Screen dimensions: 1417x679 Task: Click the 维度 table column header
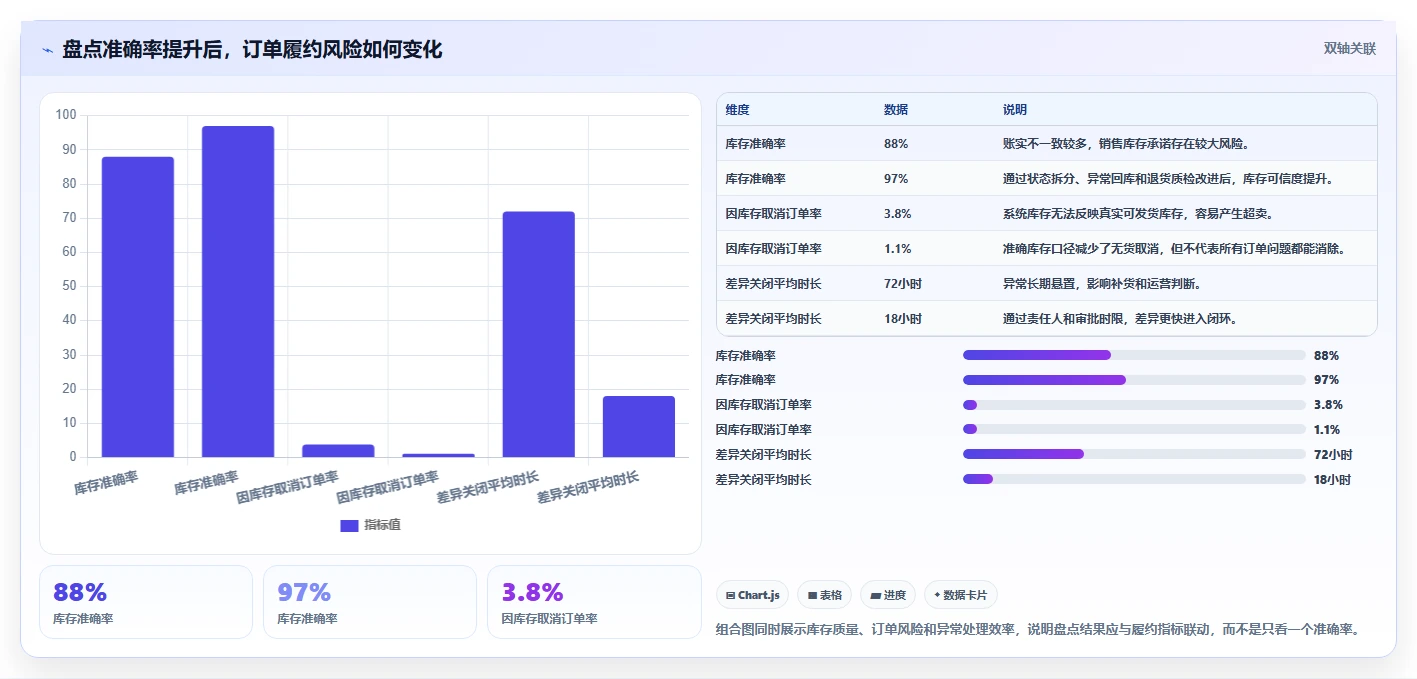pyautogui.click(x=738, y=110)
